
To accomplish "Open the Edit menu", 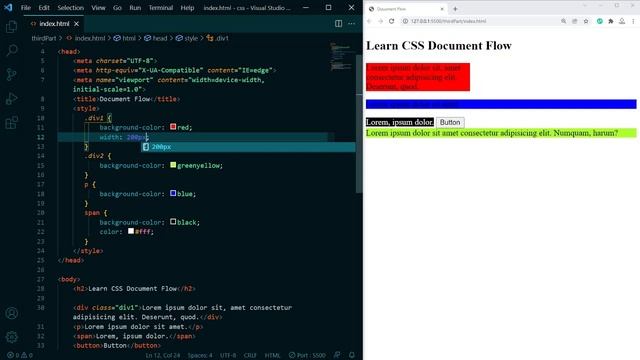I will [x=44, y=8].
